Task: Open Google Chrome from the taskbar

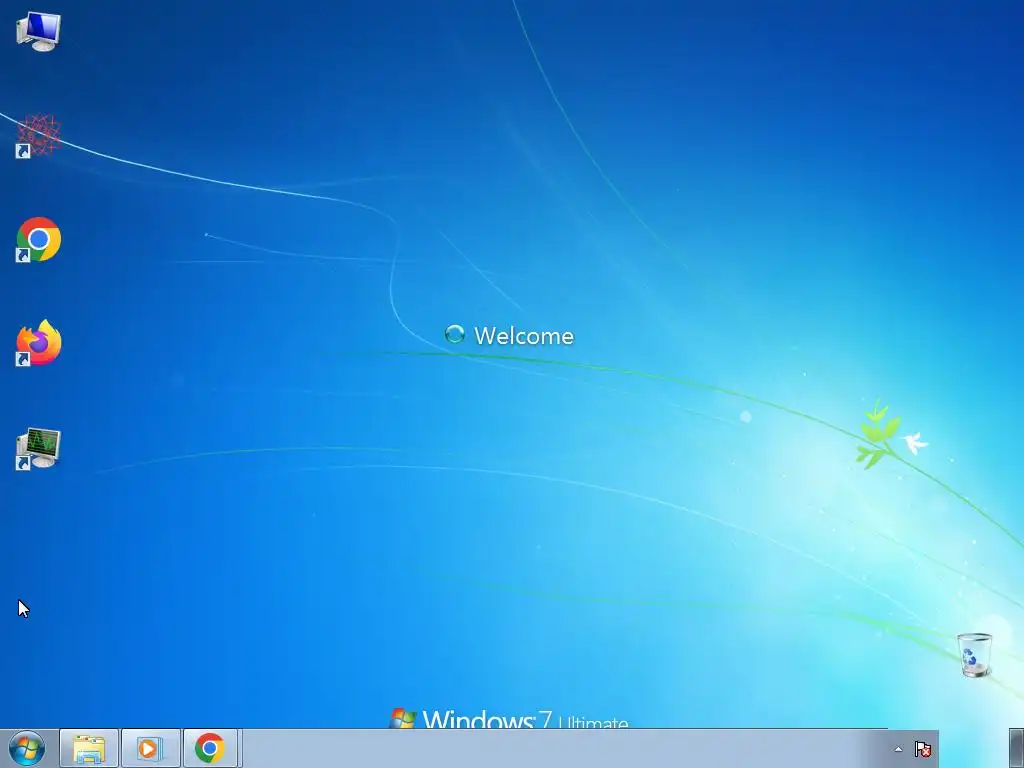Action: coord(210,748)
